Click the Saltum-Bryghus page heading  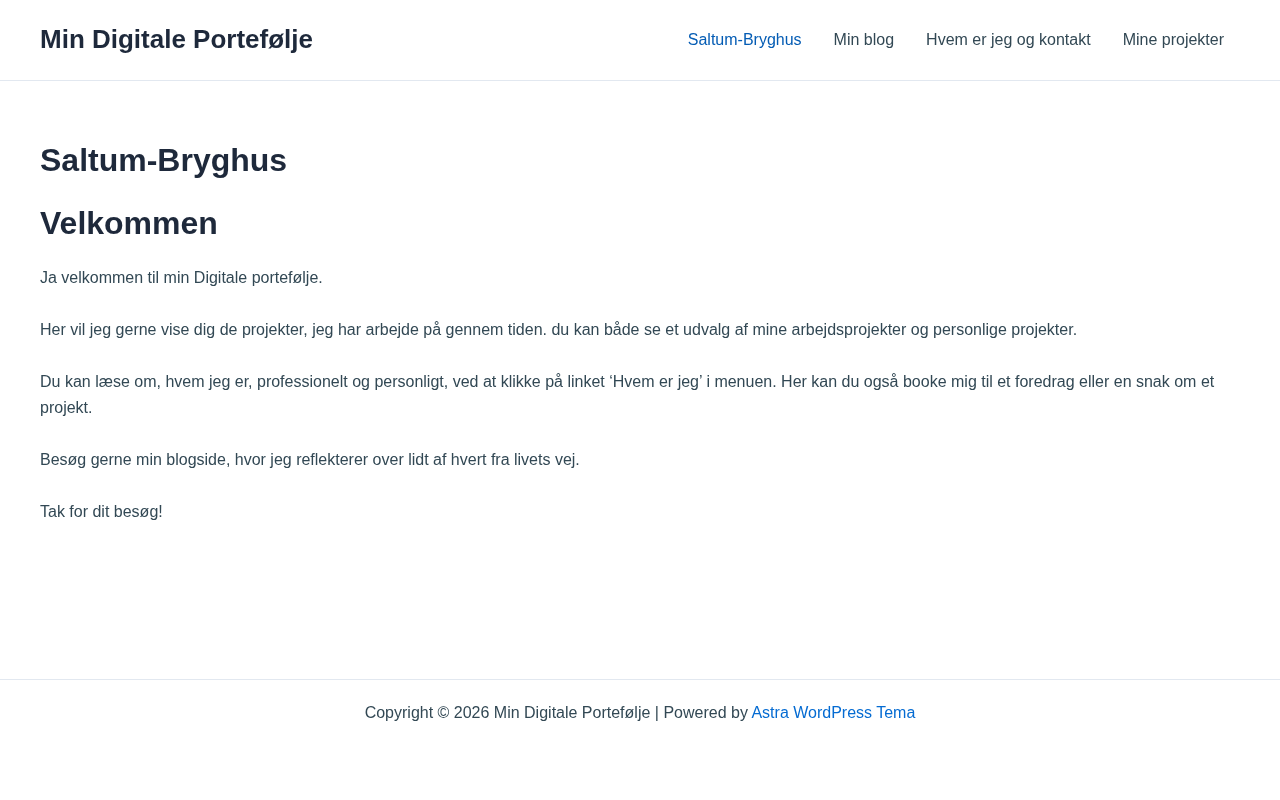click(x=163, y=160)
